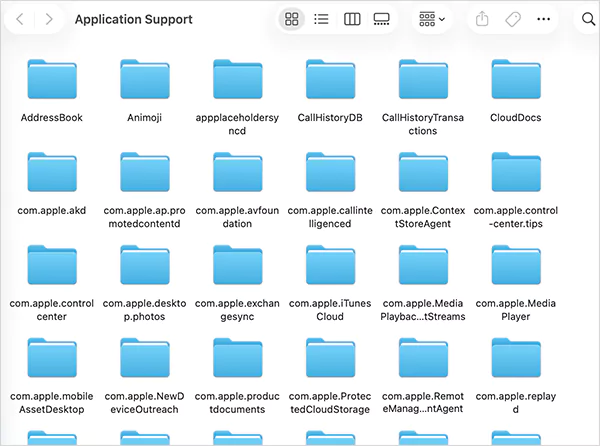The width and height of the screenshot is (600, 446).
Task: Select the com.apple.RemoteManag...ntAgent folder icon
Action: coord(423,358)
